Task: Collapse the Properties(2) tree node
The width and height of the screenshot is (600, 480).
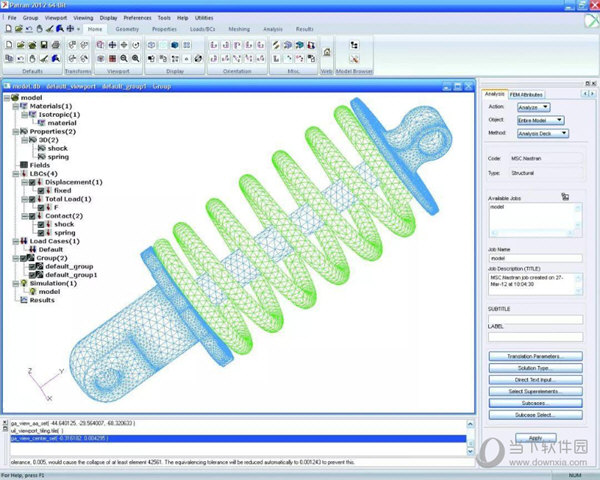Action: click(15, 131)
